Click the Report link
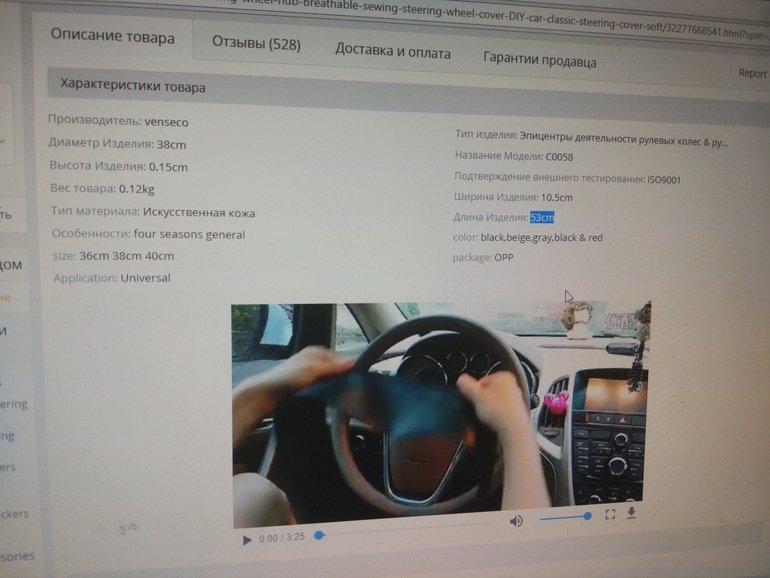Viewport: 770px width, 578px height. 752,73
